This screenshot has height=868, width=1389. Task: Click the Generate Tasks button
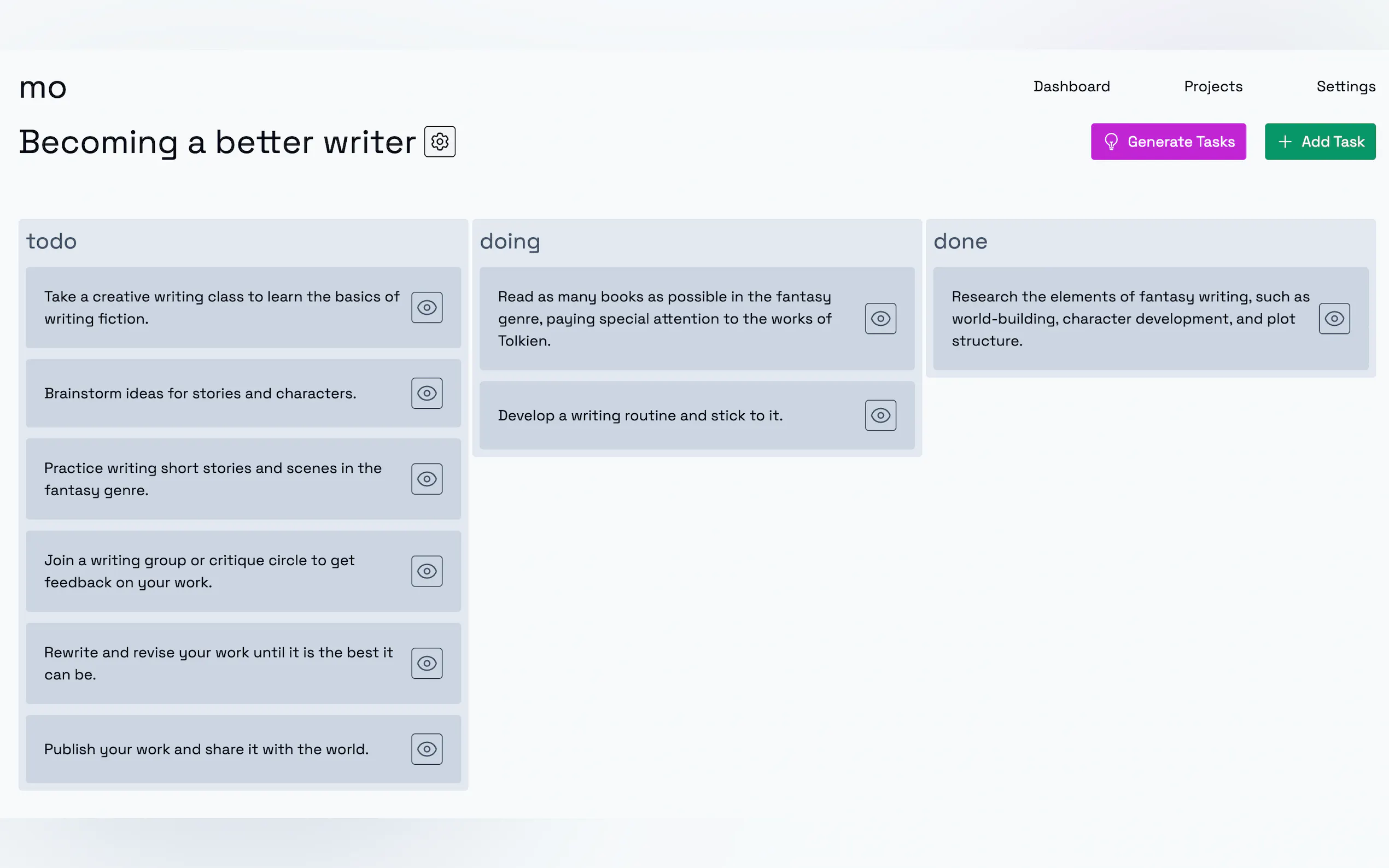click(x=1168, y=141)
